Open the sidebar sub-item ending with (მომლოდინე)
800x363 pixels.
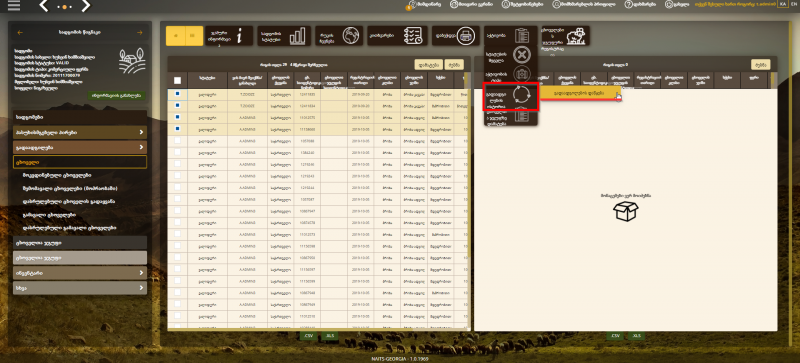click(70, 188)
